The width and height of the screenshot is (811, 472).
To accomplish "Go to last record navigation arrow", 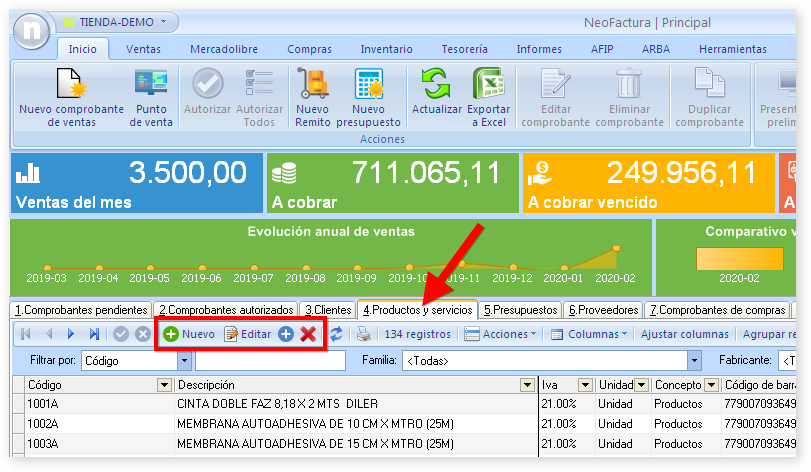I will tap(94, 334).
